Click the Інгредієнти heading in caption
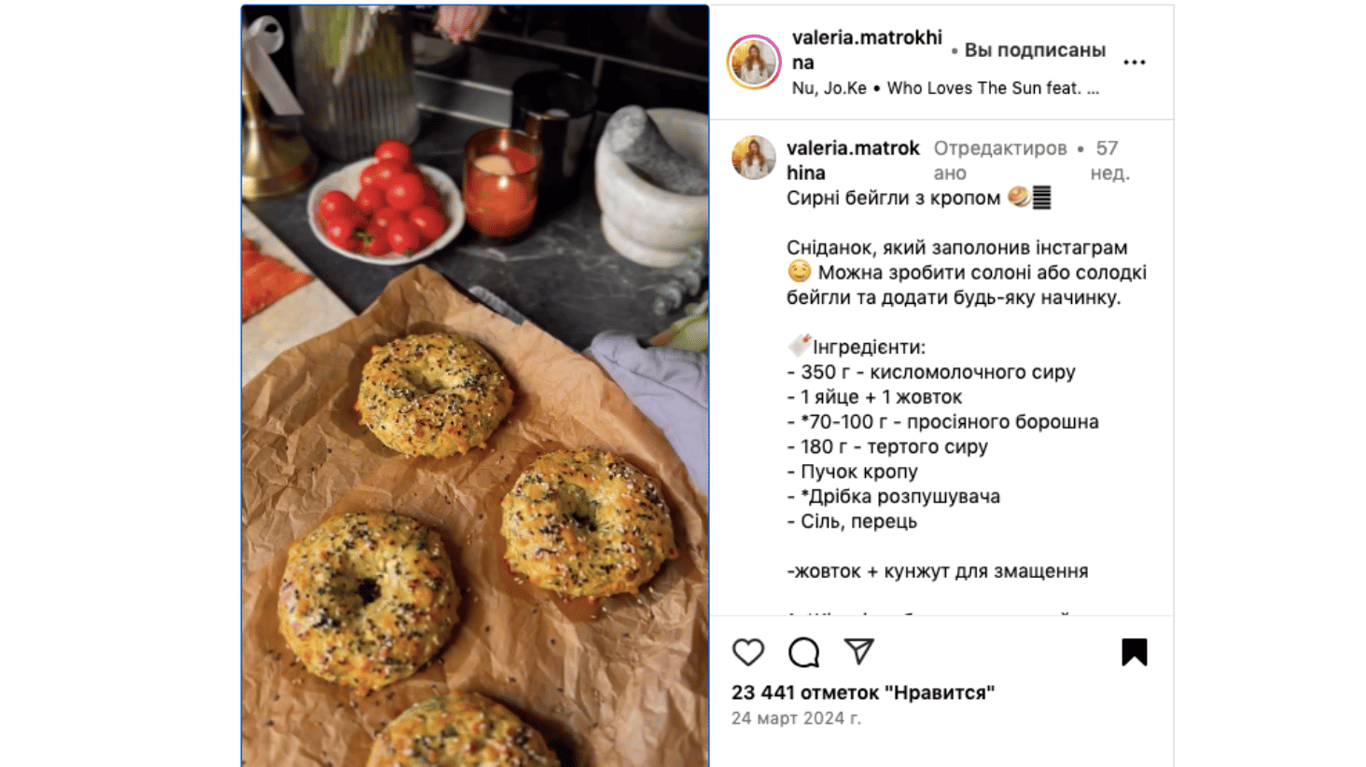 coord(869,347)
